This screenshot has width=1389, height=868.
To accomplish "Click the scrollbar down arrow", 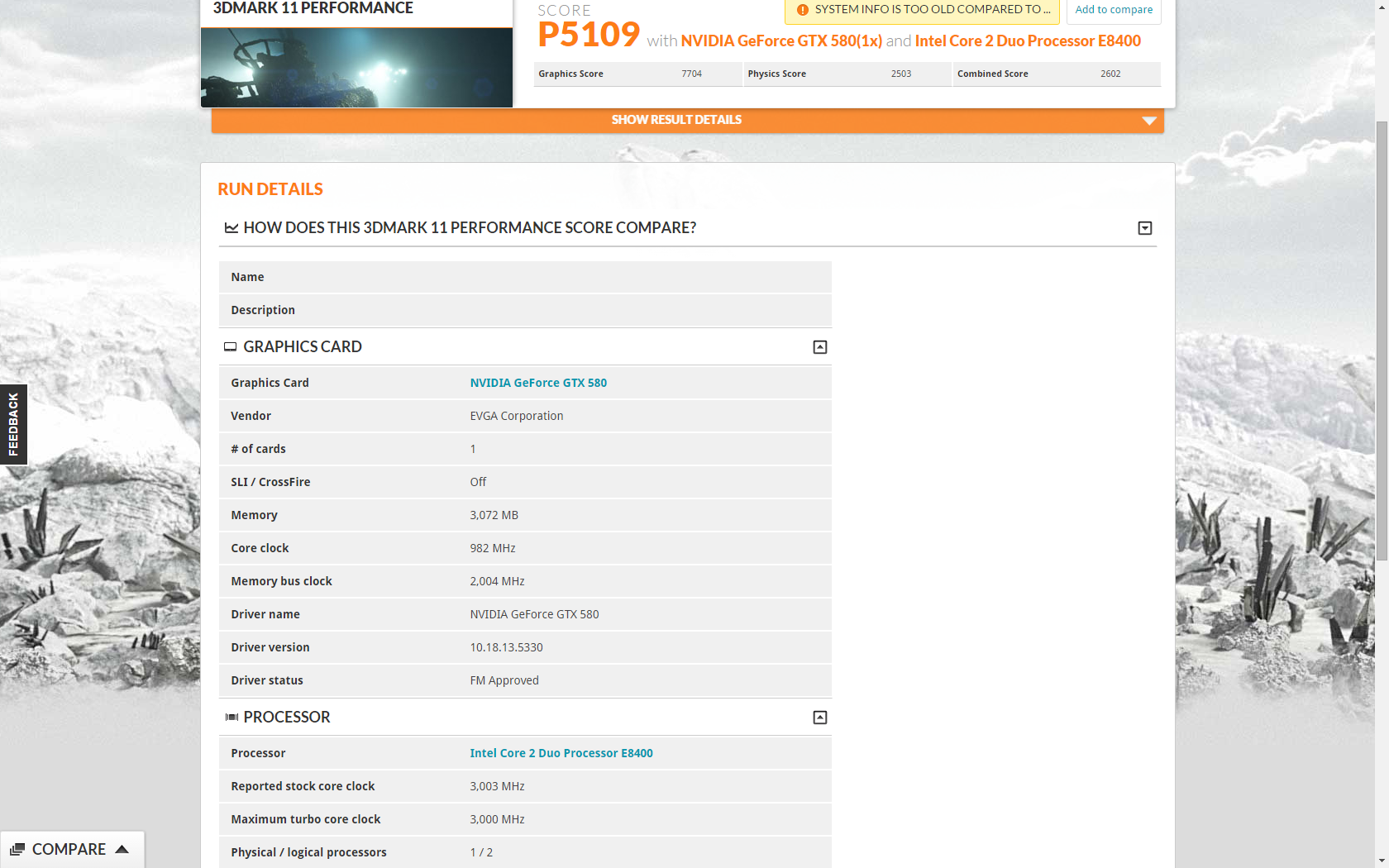I will click(1382, 861).
